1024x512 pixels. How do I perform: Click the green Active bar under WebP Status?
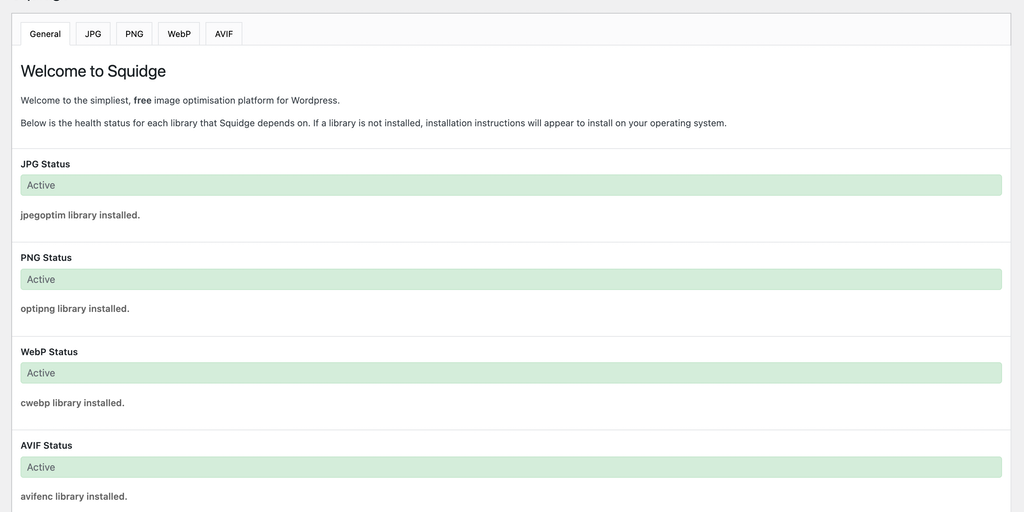[511, 373]
